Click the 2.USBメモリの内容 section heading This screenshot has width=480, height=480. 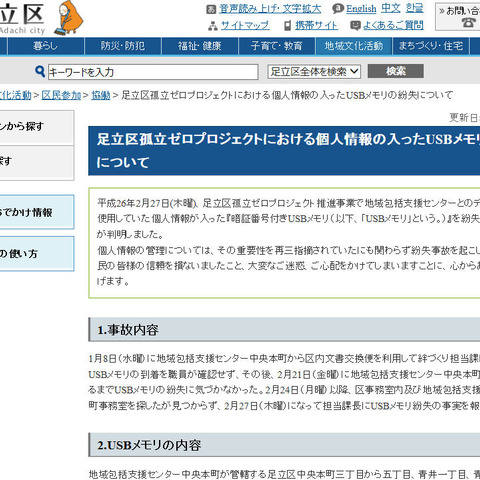(284, 445)
